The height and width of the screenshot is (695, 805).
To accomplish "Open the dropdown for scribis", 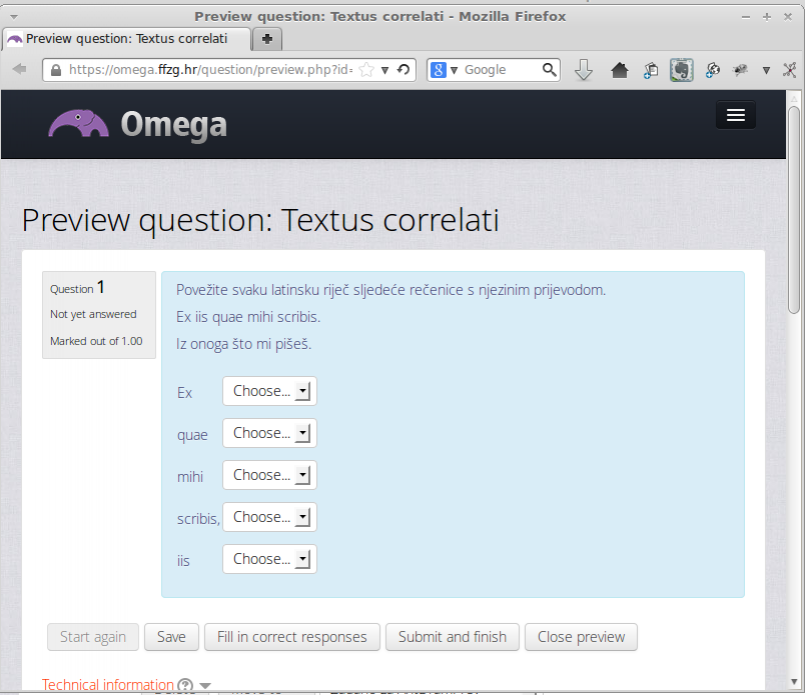I will point(270,517).
